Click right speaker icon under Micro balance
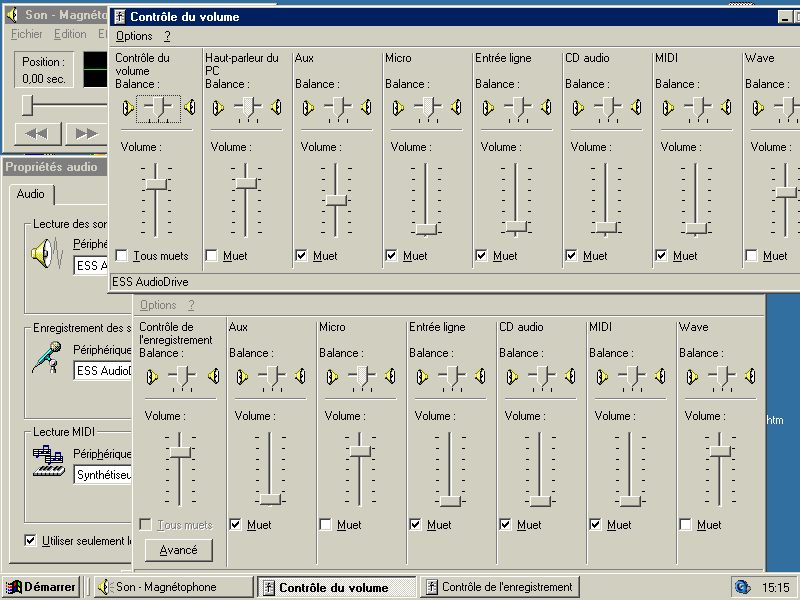Image resolution: width=800 pixels, height=600 pixels. tap(455, 107)
